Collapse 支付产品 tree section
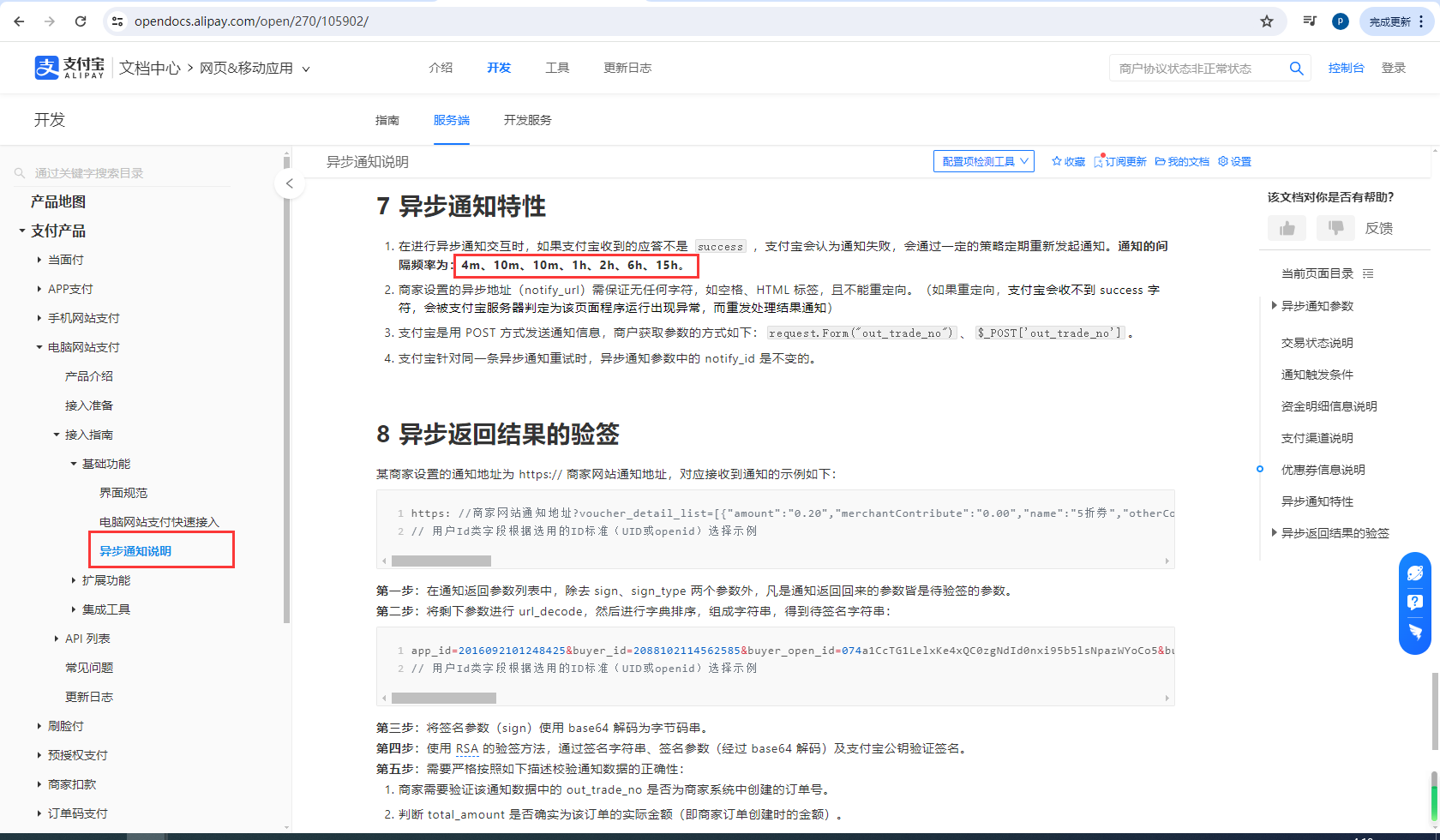This screenshot has height=840, width=1440. pyautogui.click(x=22, y=231)
